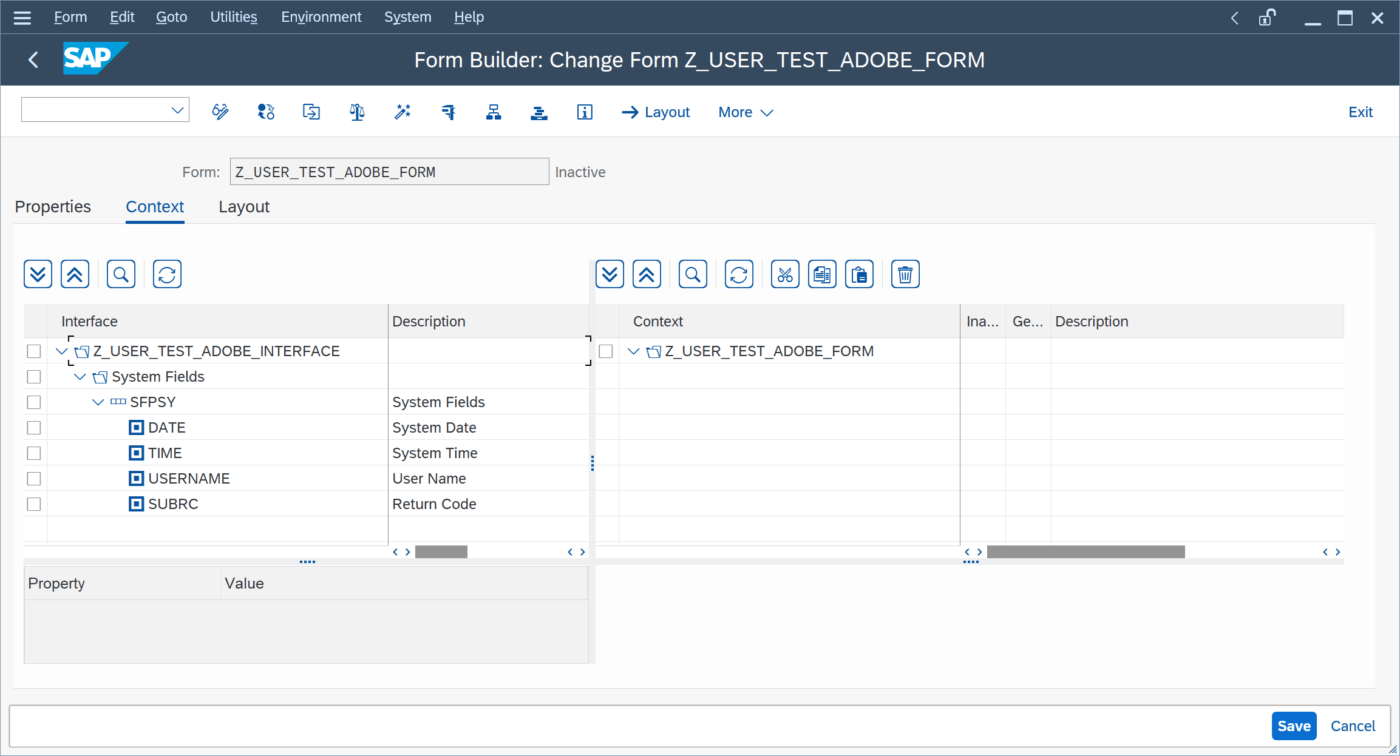Image resolution: width=1400 pixels, height=756 pixels.
Task: Click the Where-Used hierarchy icon
Action: pos(493,112)
